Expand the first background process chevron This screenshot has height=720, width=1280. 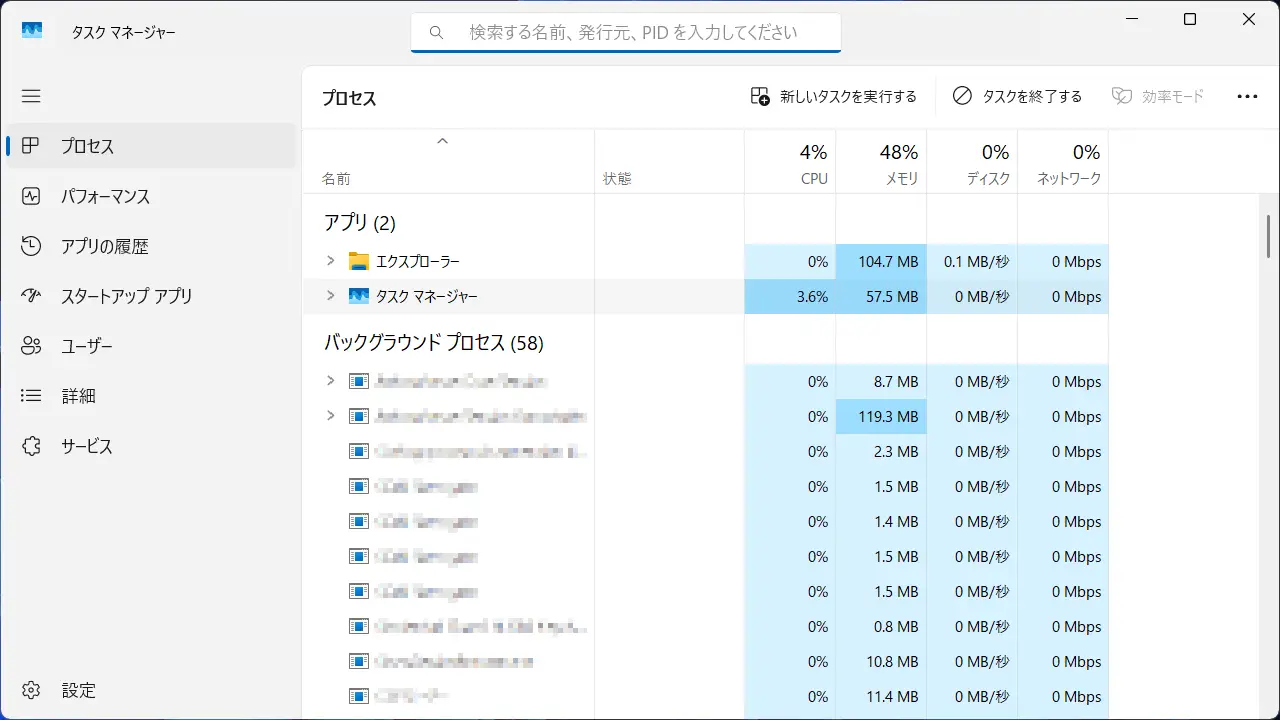click(x=331, y=381)
